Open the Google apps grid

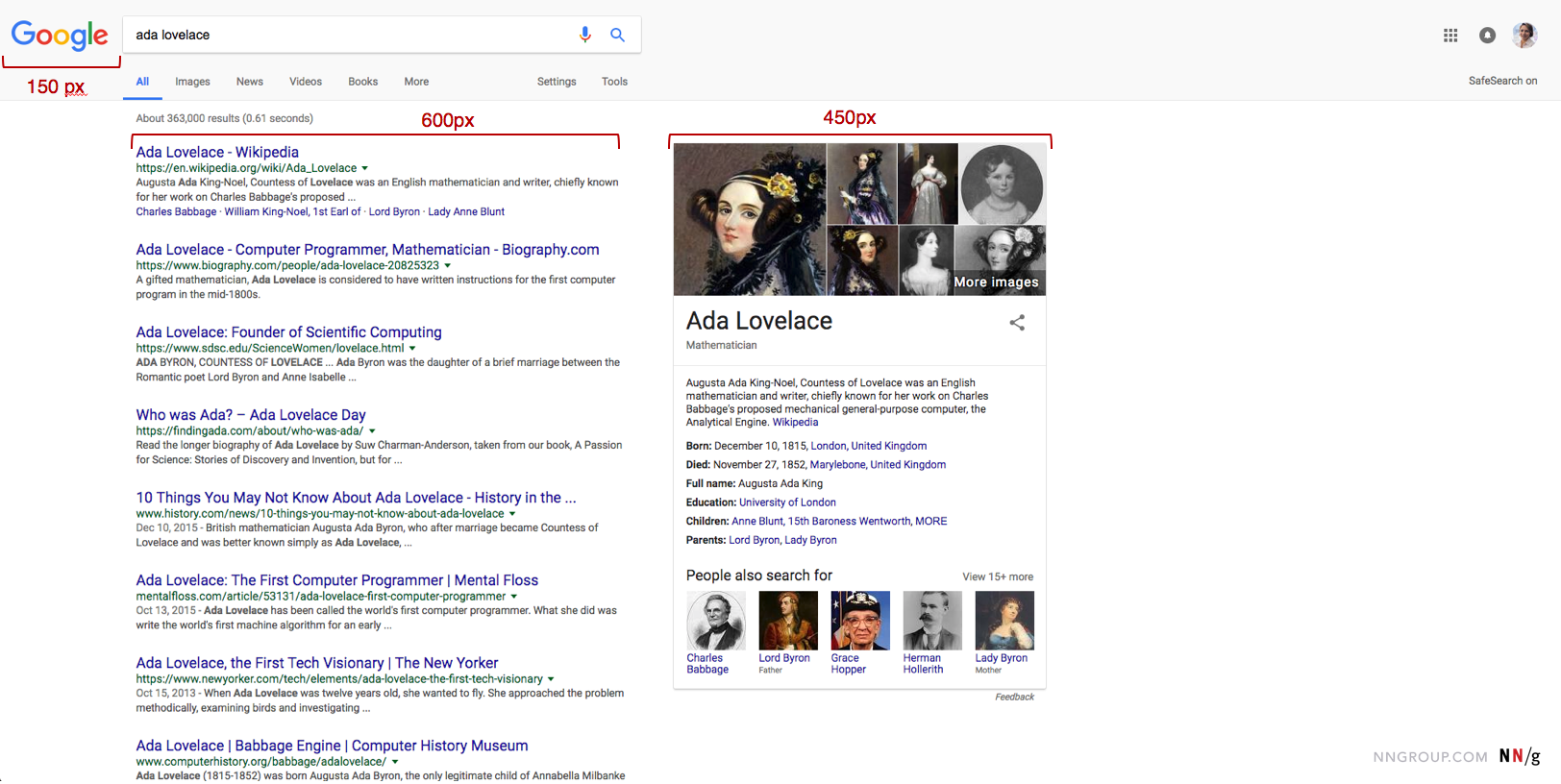point(1450,36)
